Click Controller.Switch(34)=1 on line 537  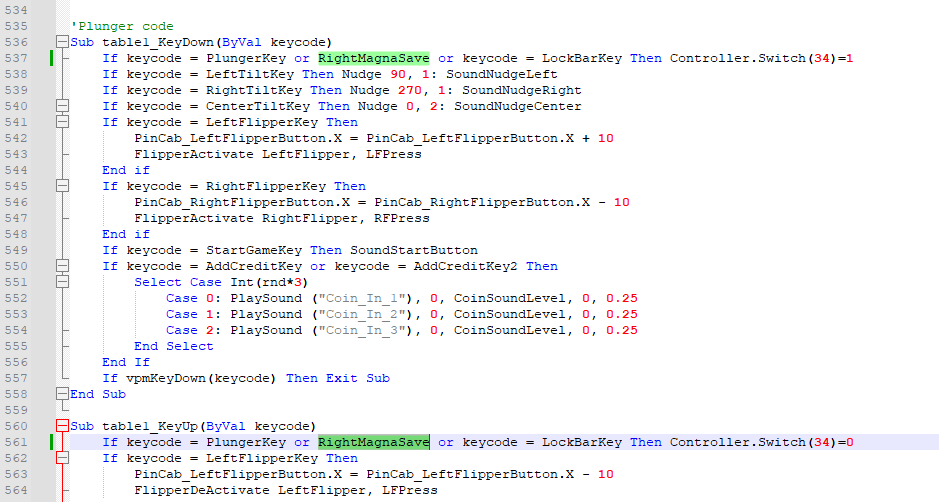(x=761, y=58)
